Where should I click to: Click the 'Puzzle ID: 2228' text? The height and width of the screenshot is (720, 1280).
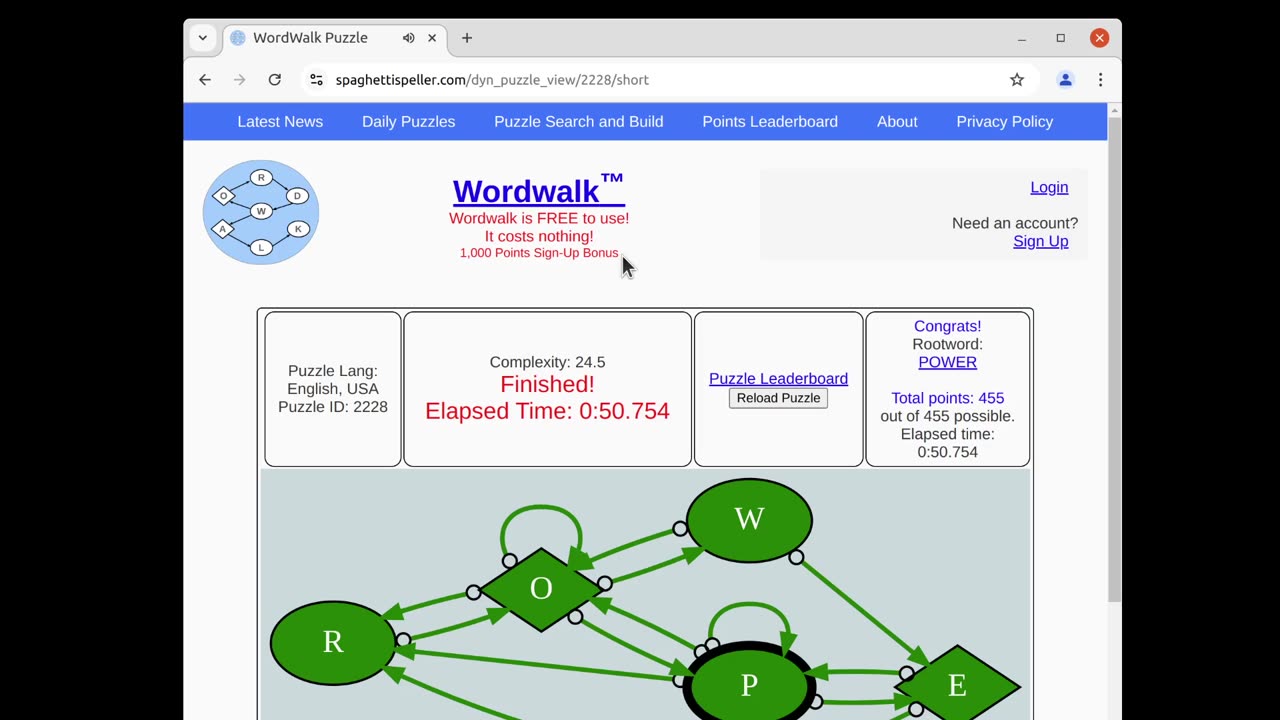pyautogui.click(x=333, y=407)
